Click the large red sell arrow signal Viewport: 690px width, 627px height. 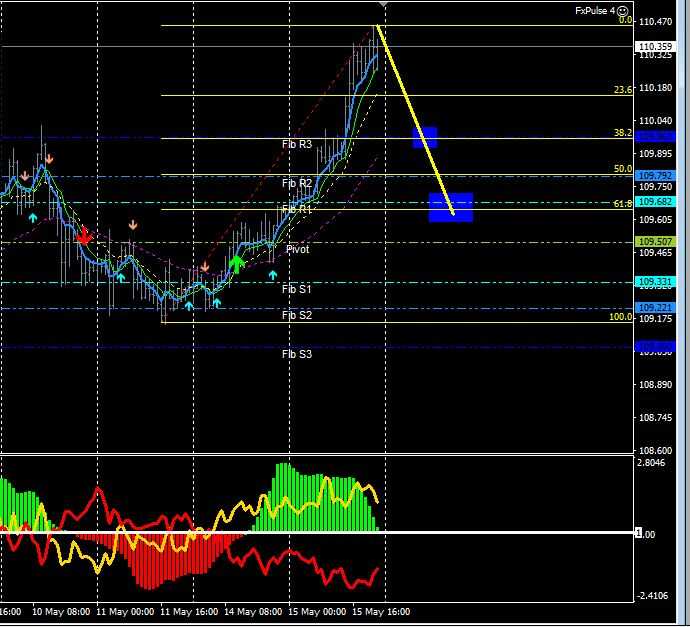coord(84,236)
